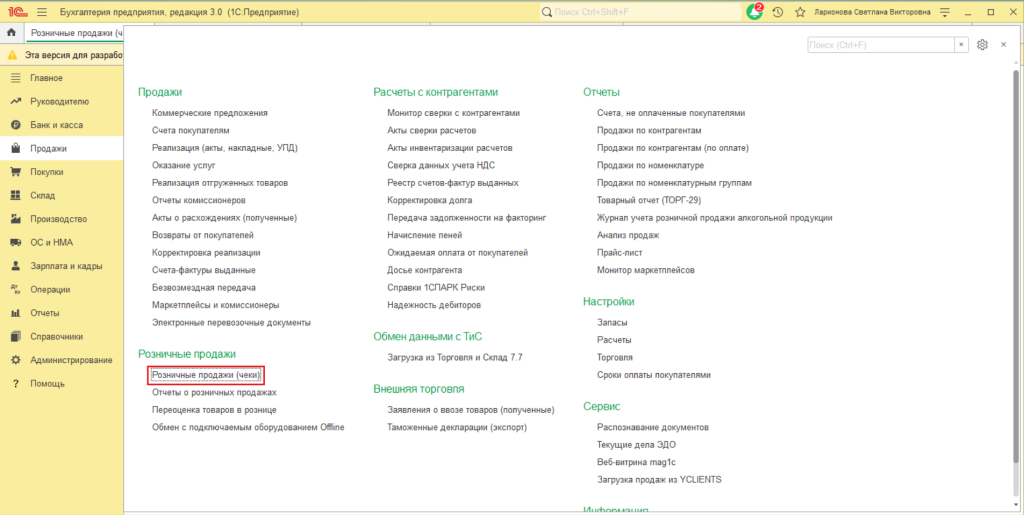Open the hamburger main menu icon

[42, 12]
